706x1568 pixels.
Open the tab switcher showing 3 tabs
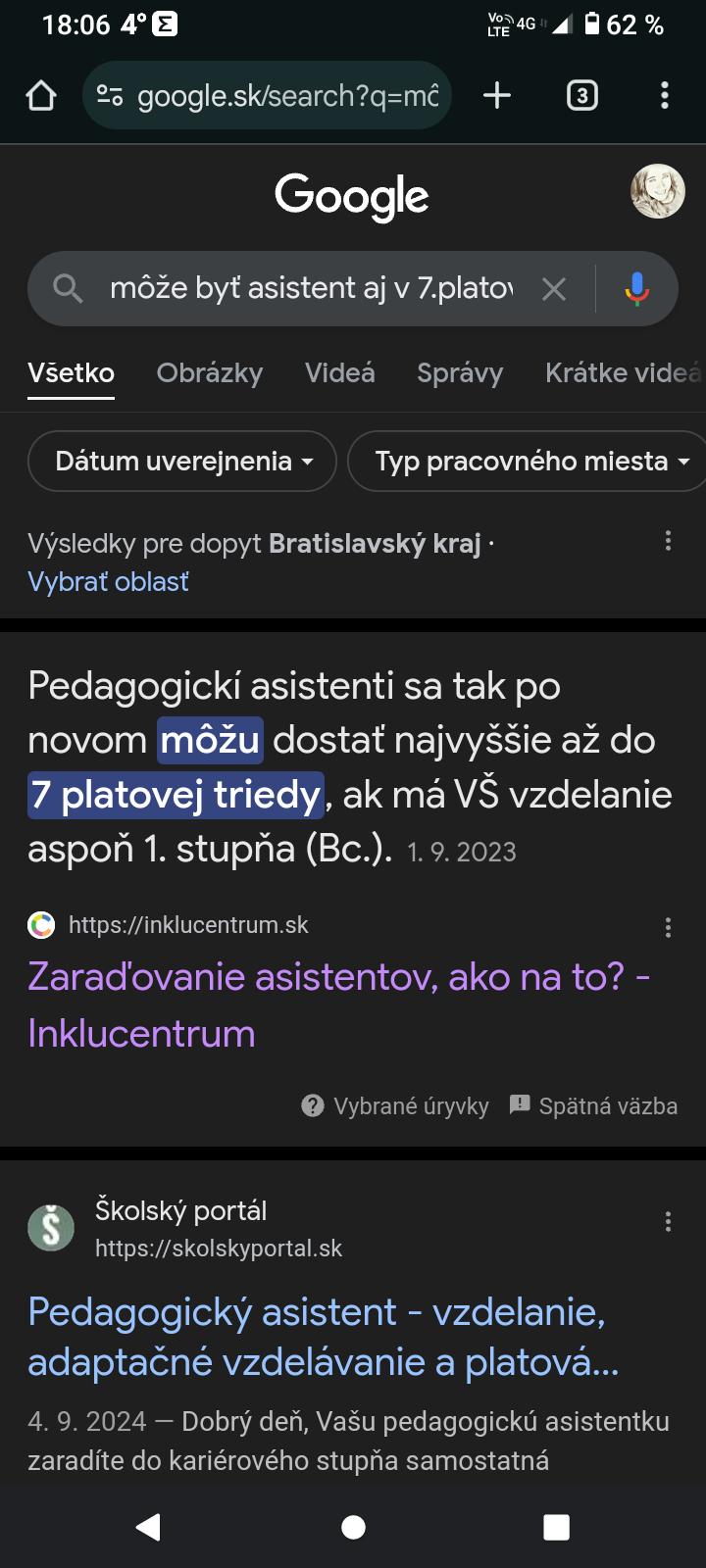[x=581, y=95]
